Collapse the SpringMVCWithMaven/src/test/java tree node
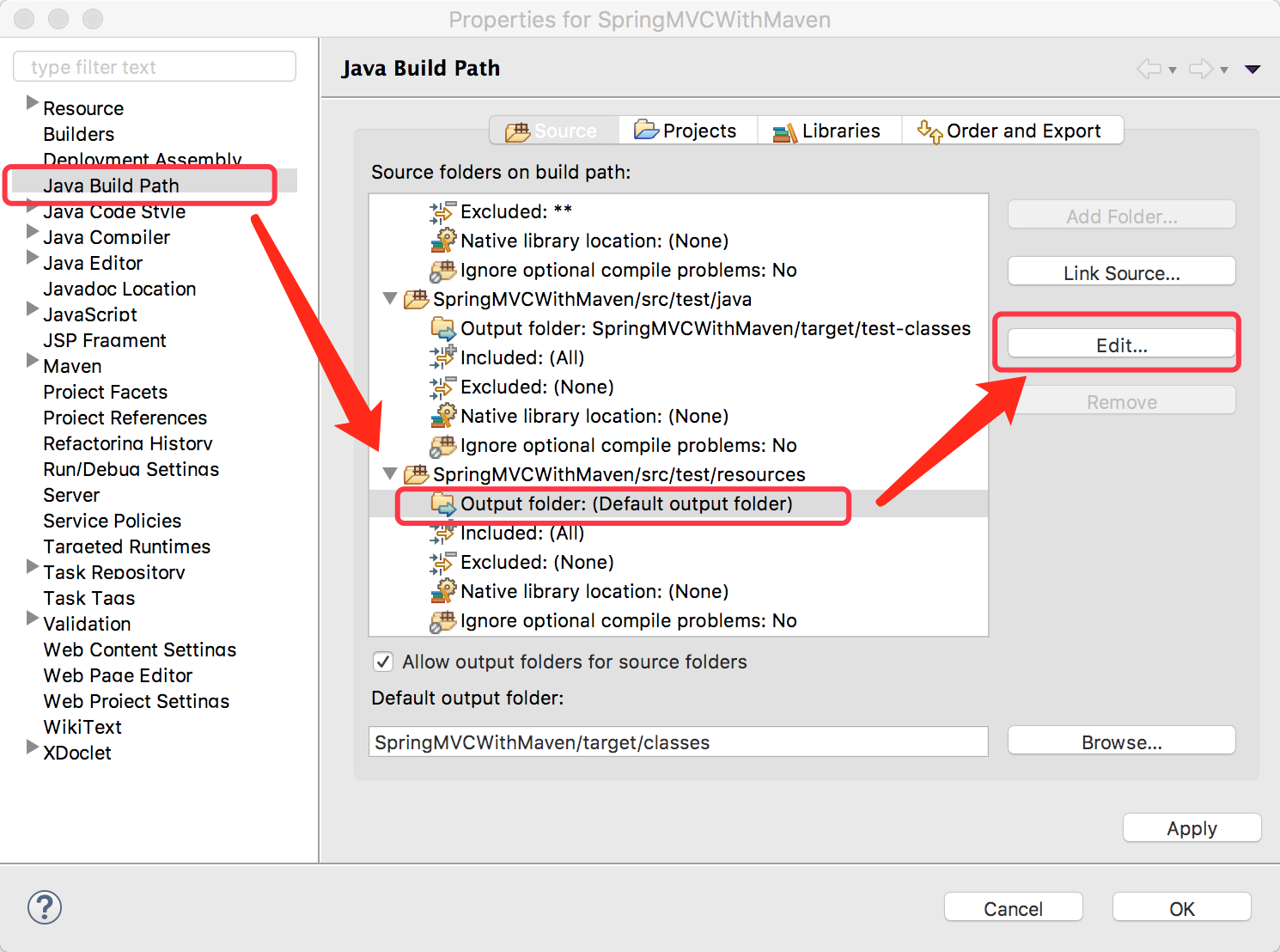1280x952 pixels. click(389, 299)
